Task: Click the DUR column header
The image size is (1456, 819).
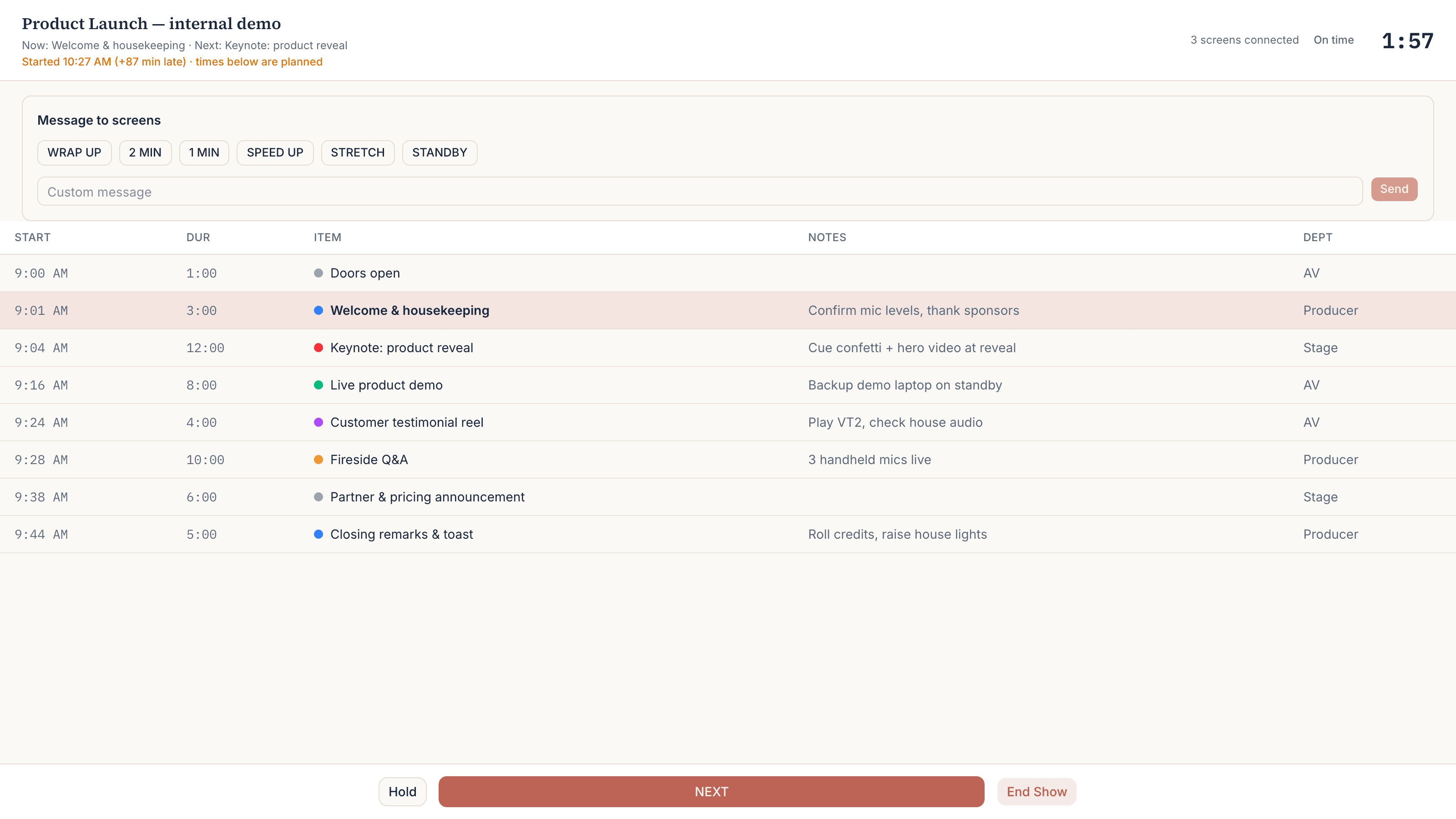Action: point(198,238)
